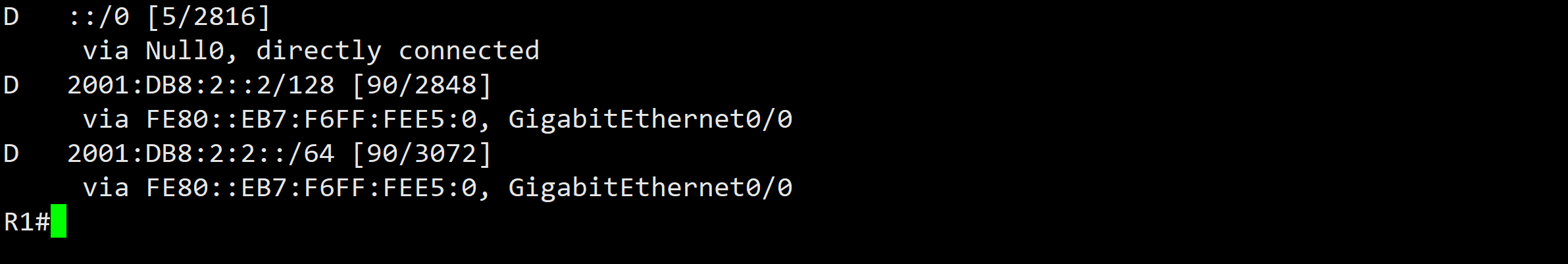Click the 2001:DB8:2:2::/64 prefix
This screenshot has width=1568, height=264.
tap(201, 153)
